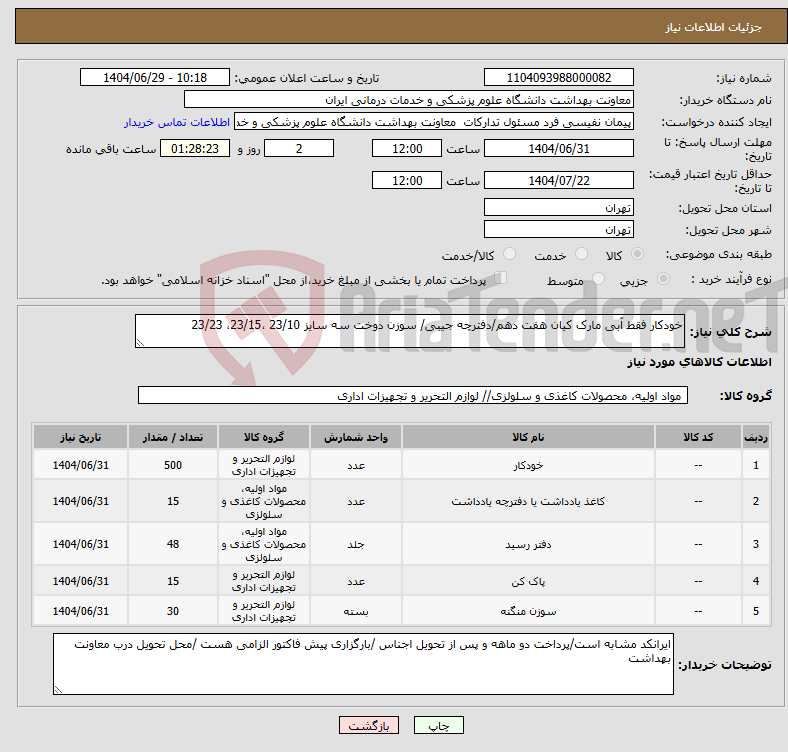Screen dimensions: 788x752
Task: Click the announcement date field 1404/06/29 - 10:18
Action: tap(155, 77)
